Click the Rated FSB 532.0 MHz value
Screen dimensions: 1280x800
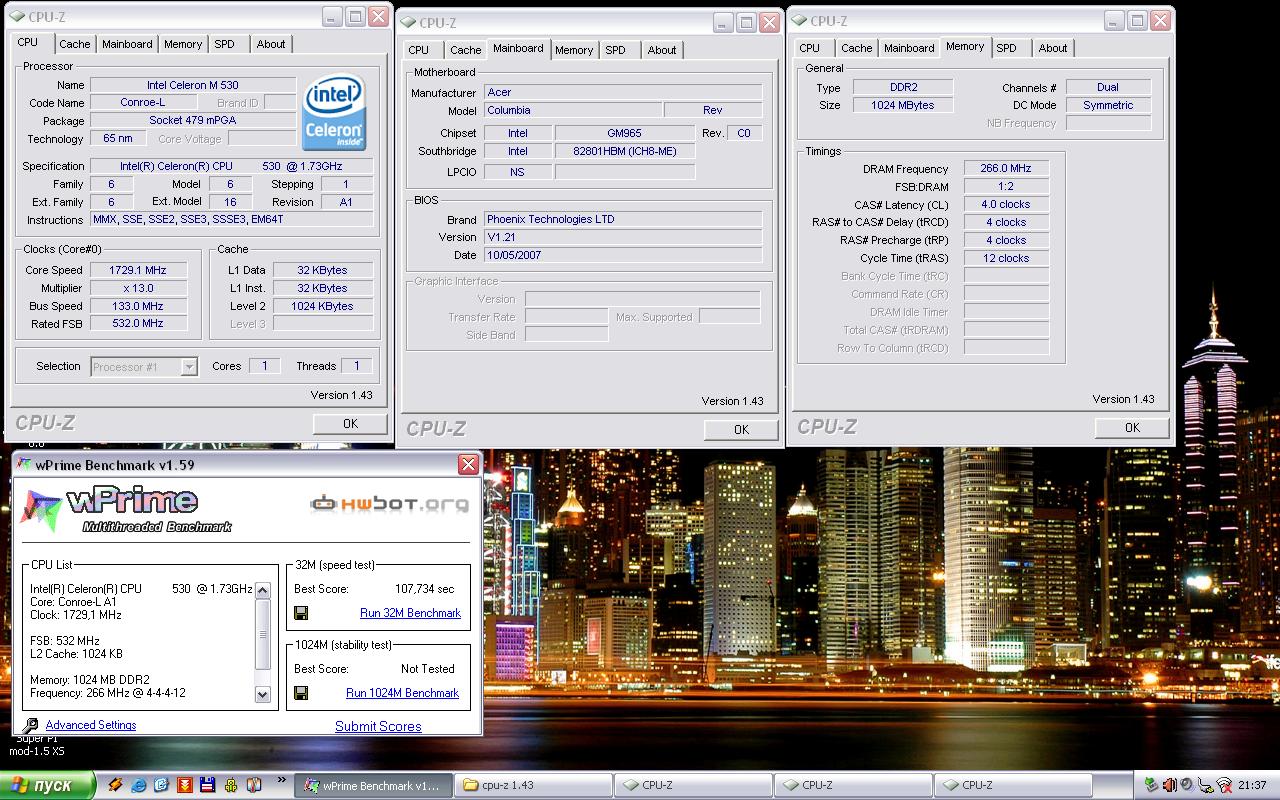coord(138,324)
